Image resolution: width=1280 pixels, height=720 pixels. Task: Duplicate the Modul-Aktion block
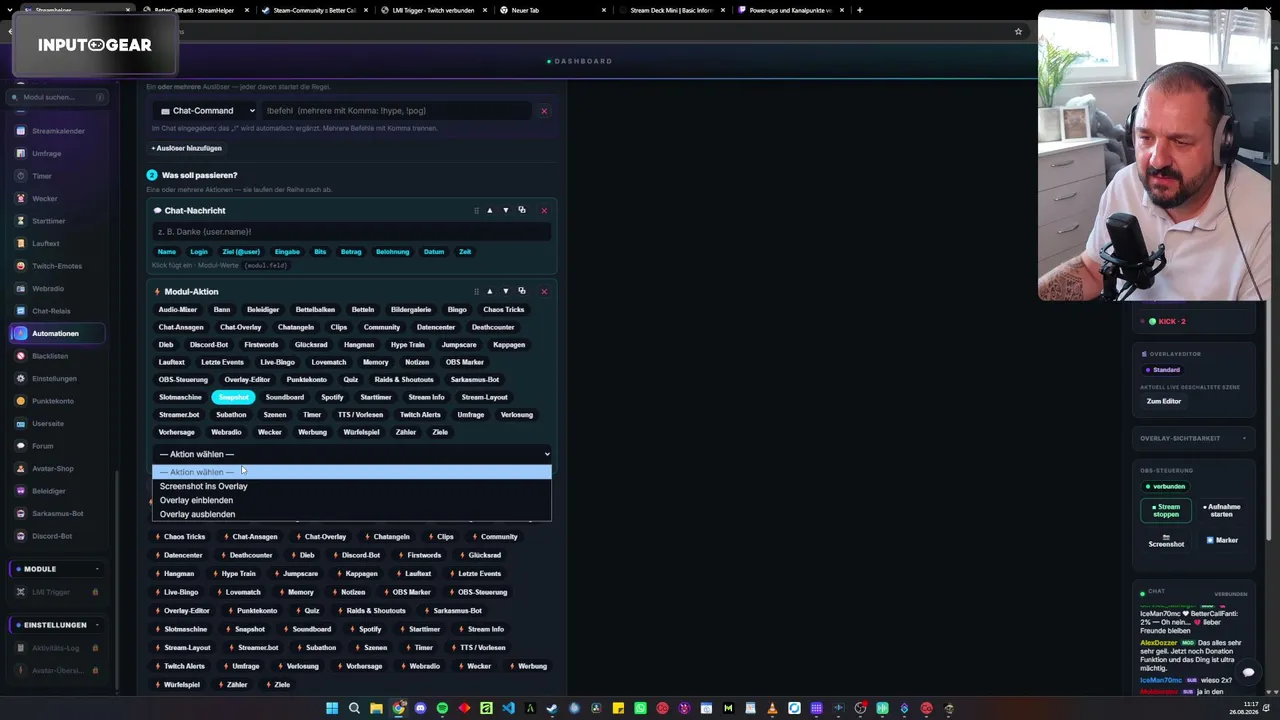coord(521,291)
